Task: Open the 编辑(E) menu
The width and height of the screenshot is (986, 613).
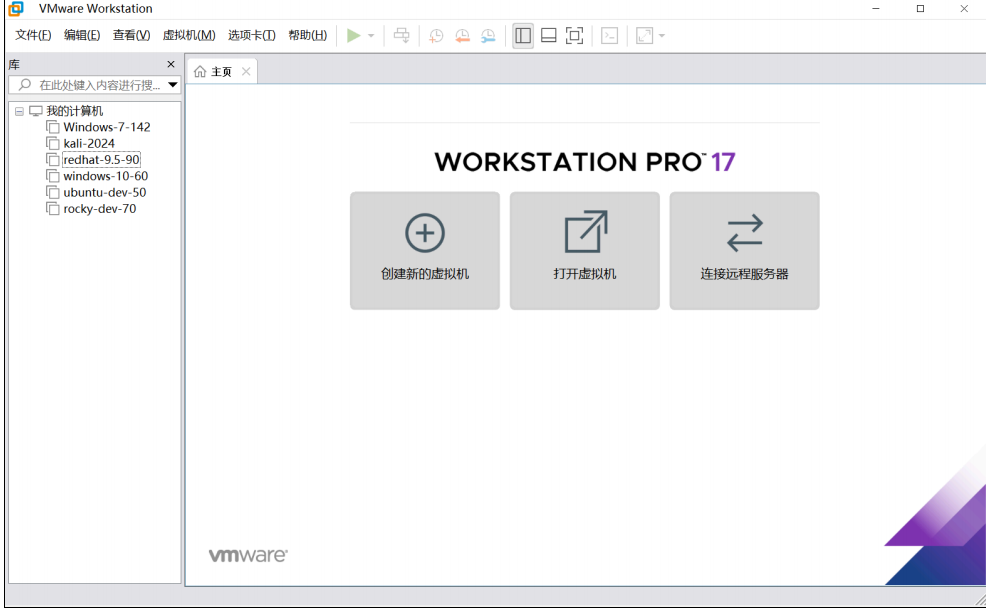Action: (82, 35)
